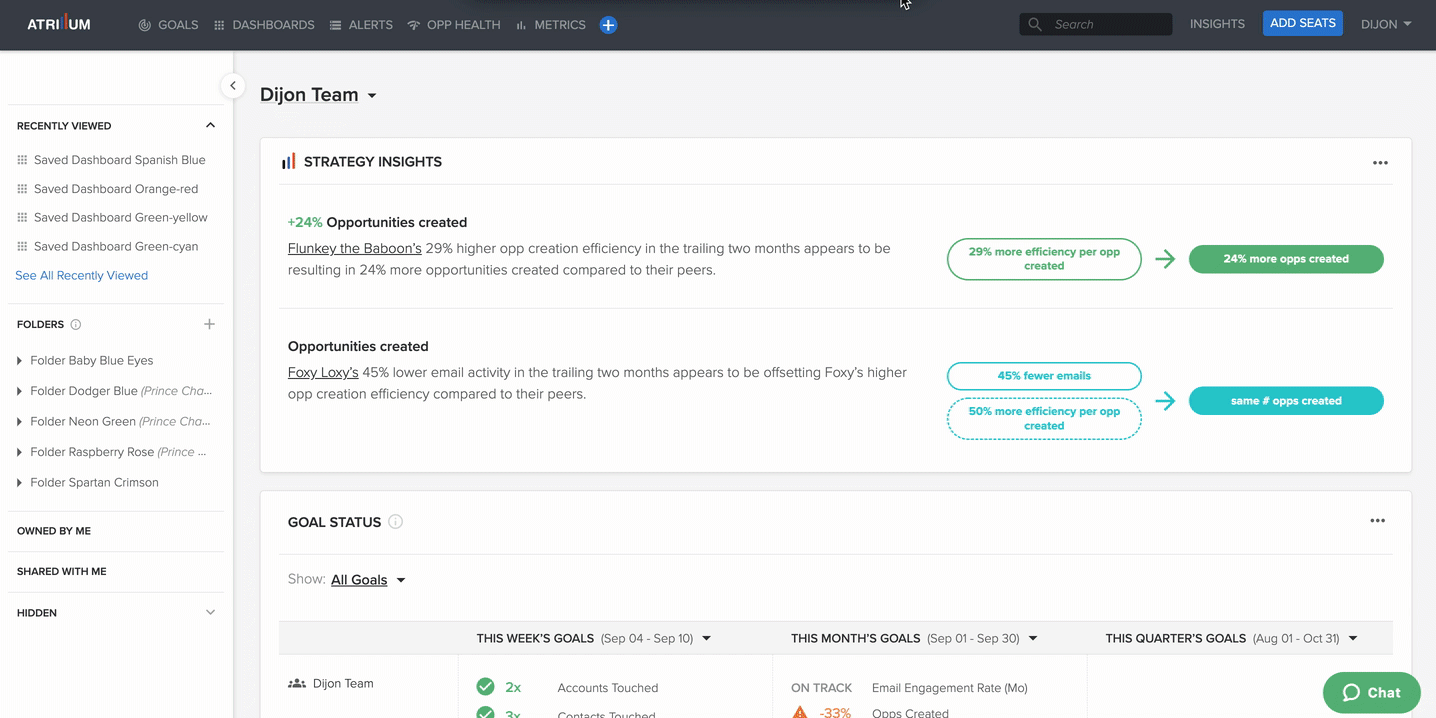
Task: Open Flunkey the Baboon's link
Action: [x=355, y=249]
